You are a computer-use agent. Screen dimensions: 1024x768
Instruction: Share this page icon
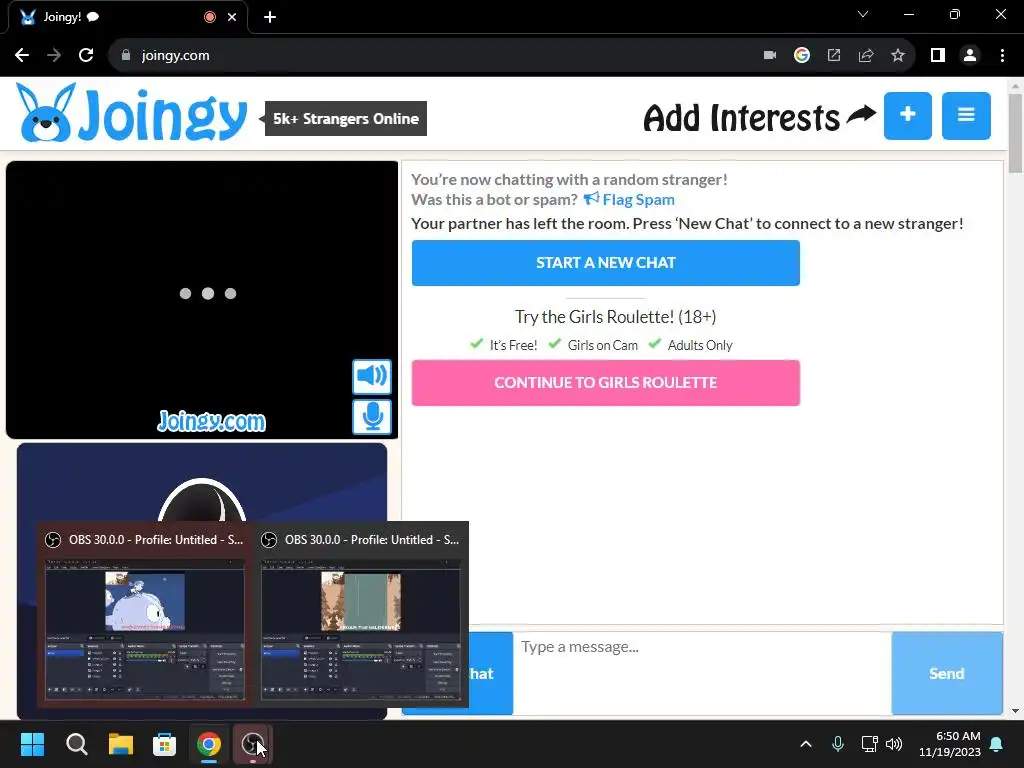click(866, 56)
